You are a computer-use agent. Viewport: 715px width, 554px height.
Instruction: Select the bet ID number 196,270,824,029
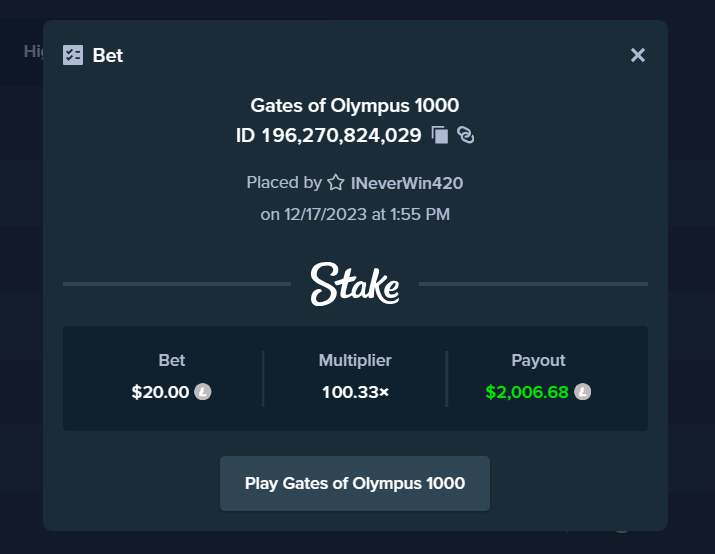[x=342, y=135]
